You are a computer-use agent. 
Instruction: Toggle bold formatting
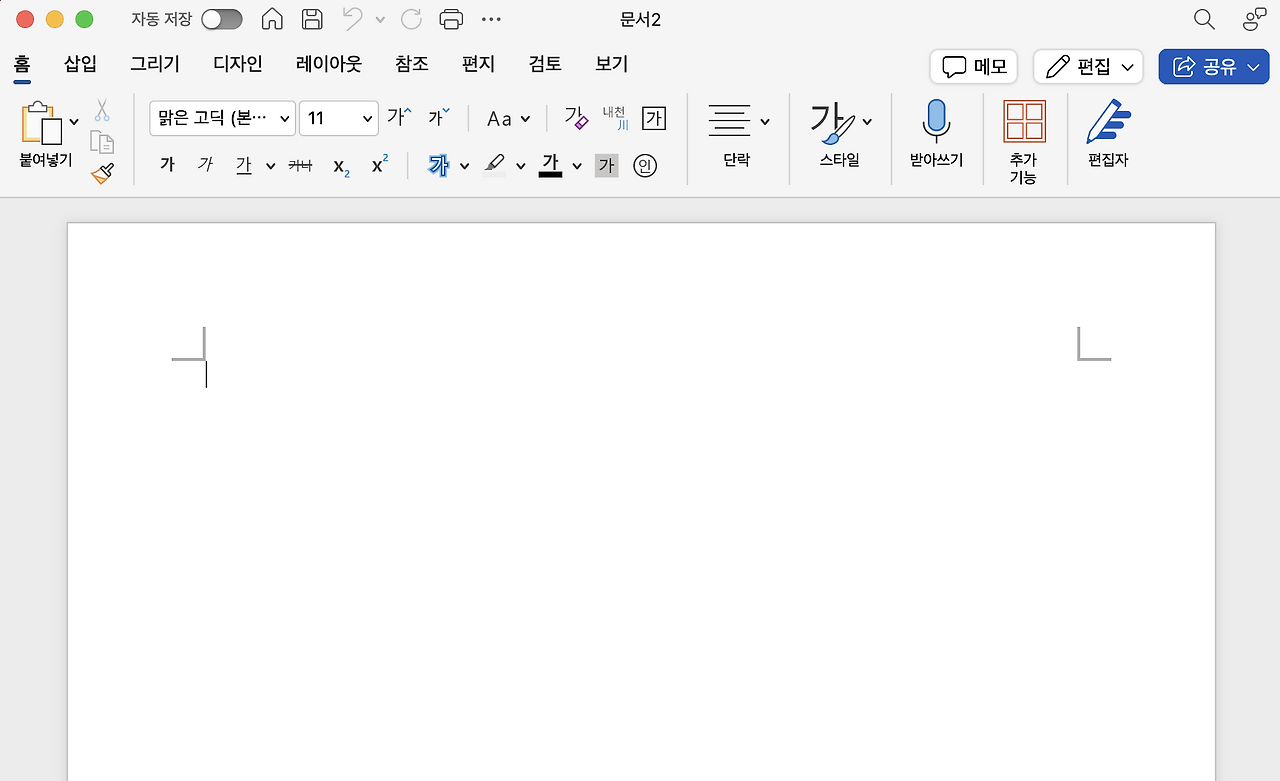click(168, 165)
